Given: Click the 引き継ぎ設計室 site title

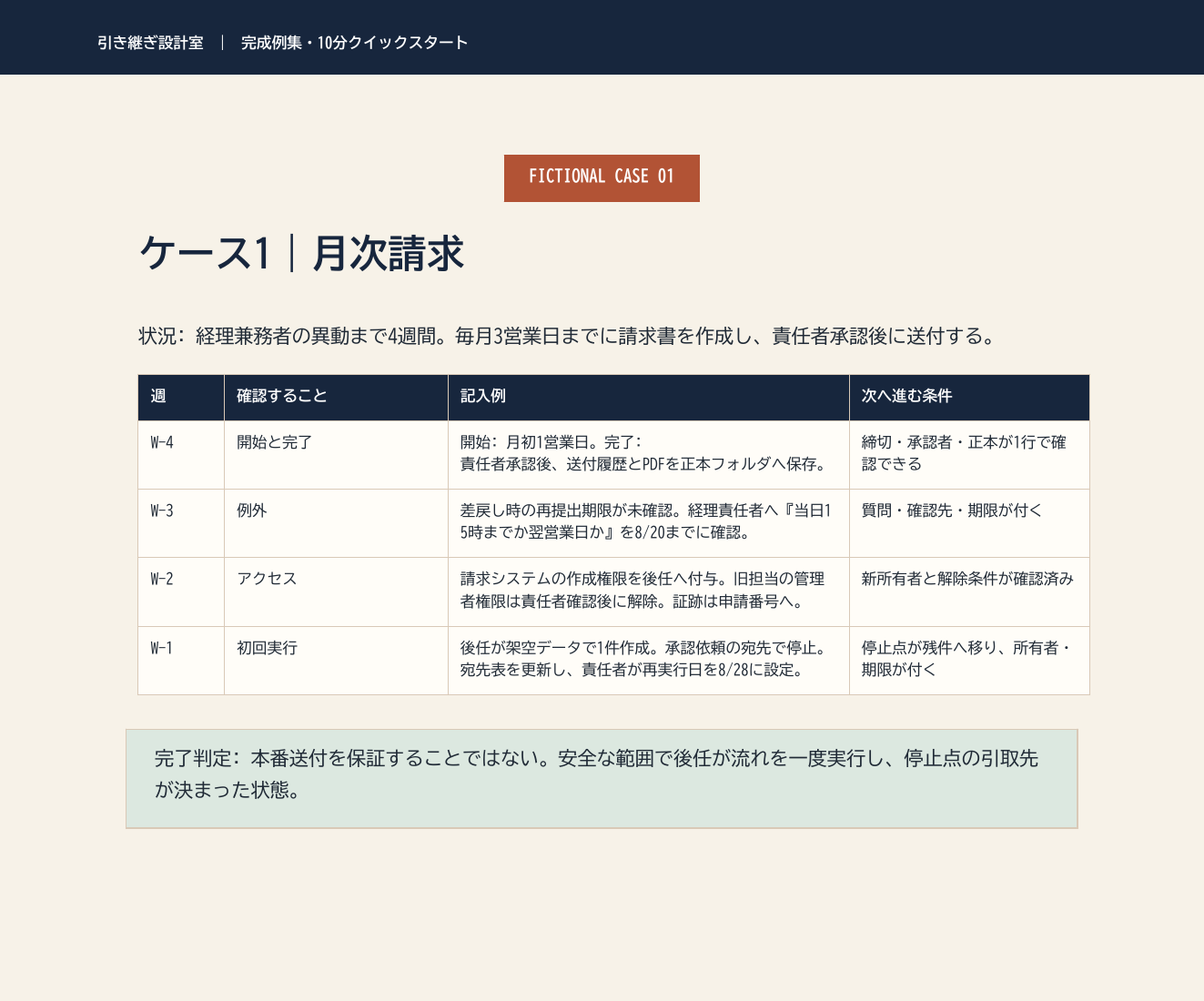Looking at the screenshot, I should click(x=150, y=43).
